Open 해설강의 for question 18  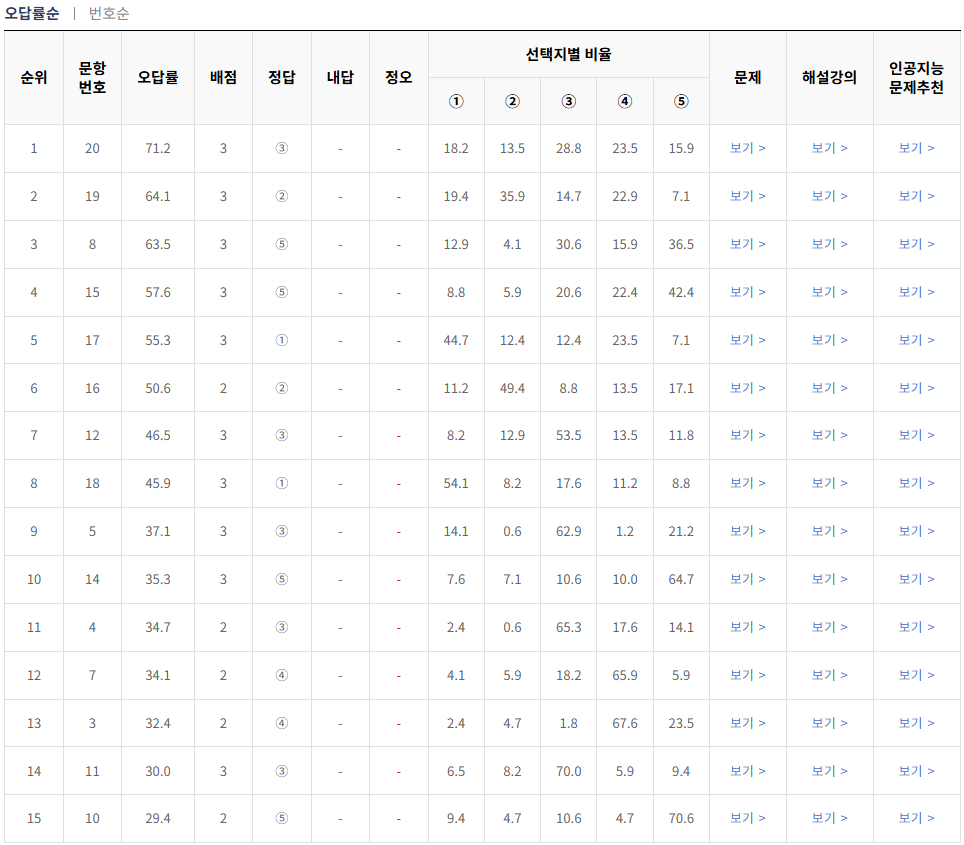pyautogui.click(x=830, y=483)
